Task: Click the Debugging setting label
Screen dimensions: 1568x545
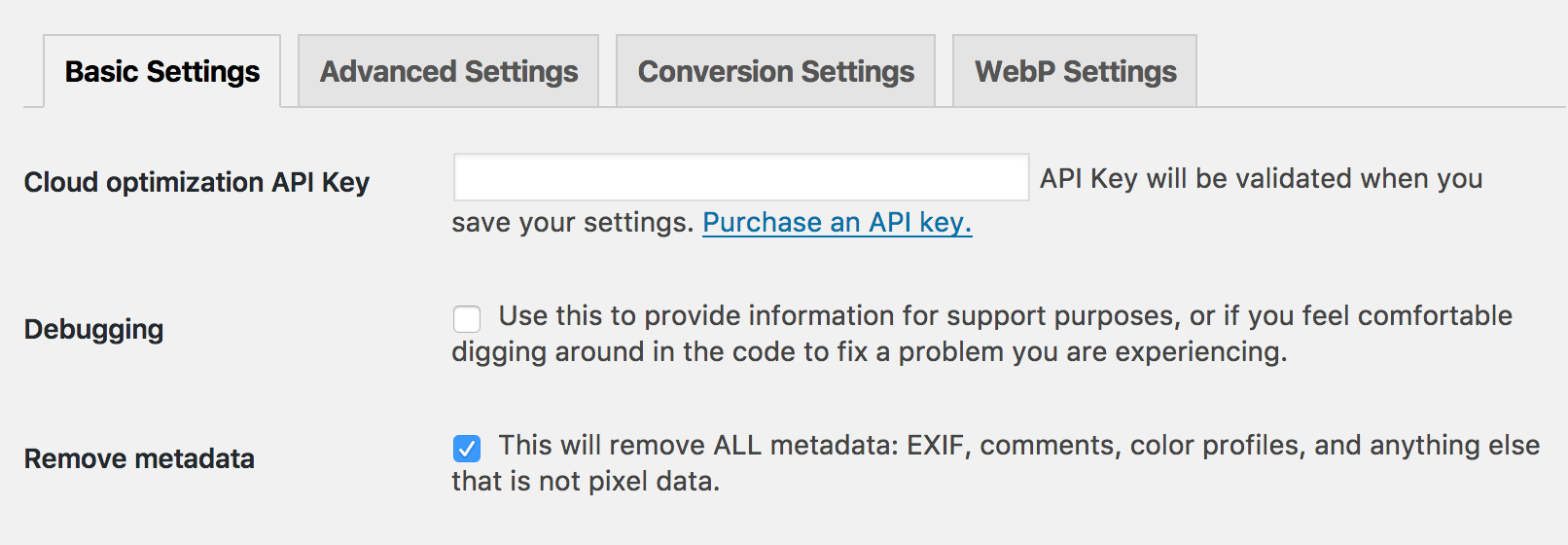Action: (x=93, y=330)
